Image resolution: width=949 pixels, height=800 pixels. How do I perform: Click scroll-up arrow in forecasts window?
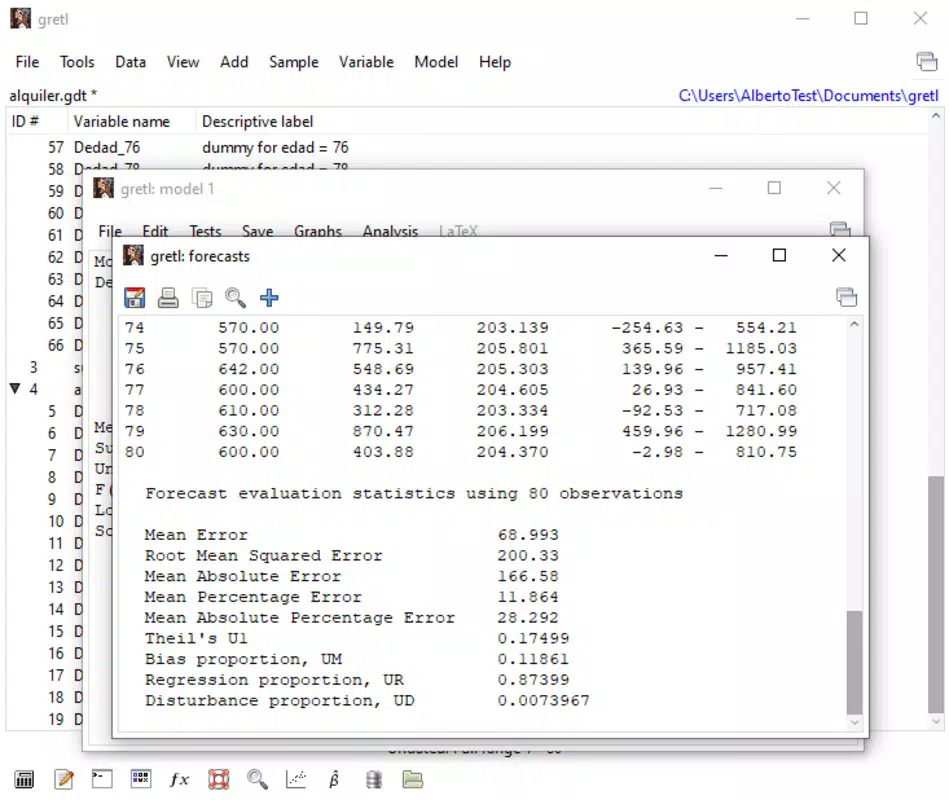[x=854, y=324]
